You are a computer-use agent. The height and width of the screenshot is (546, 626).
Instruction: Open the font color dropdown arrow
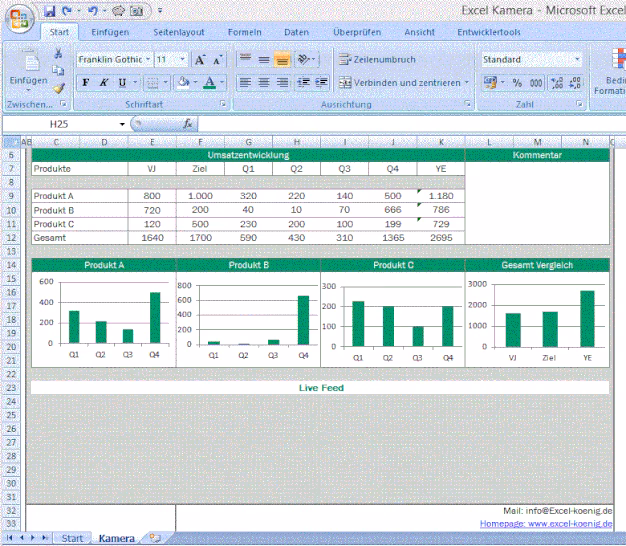click(x=222, y=83)
